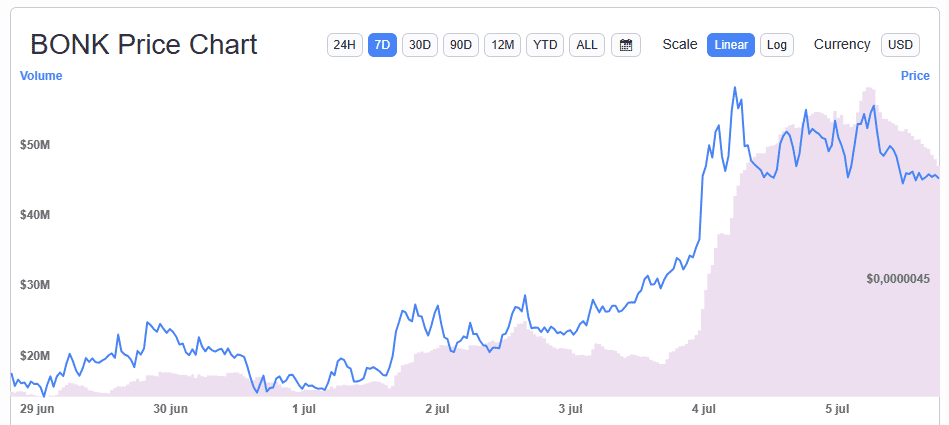Click the Volume axis label
The width and height of the screenshot is (949, 425).
pyautogui.click(x=41, y=76)
